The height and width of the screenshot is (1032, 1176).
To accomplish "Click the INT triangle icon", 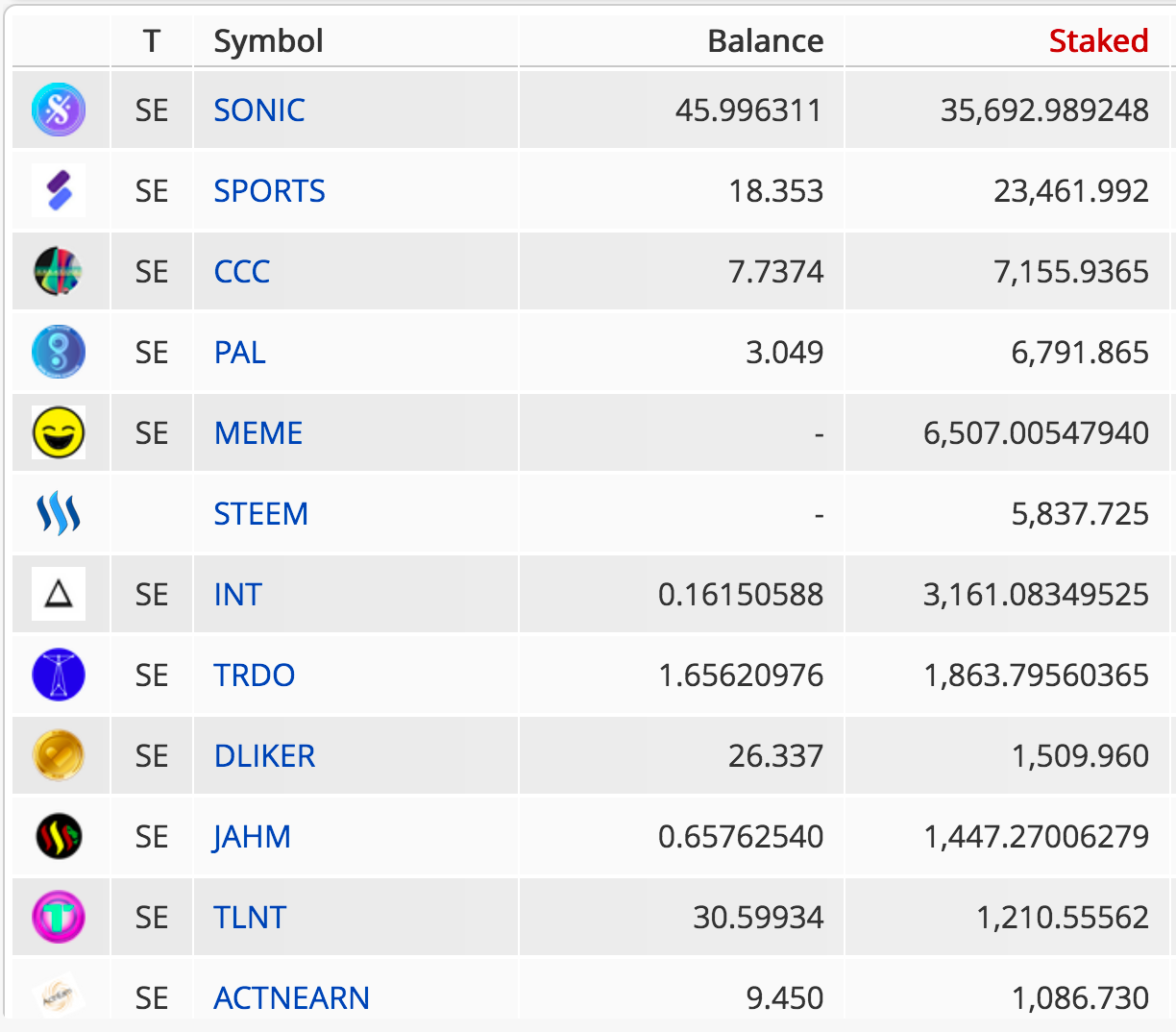I will (59, 594).
